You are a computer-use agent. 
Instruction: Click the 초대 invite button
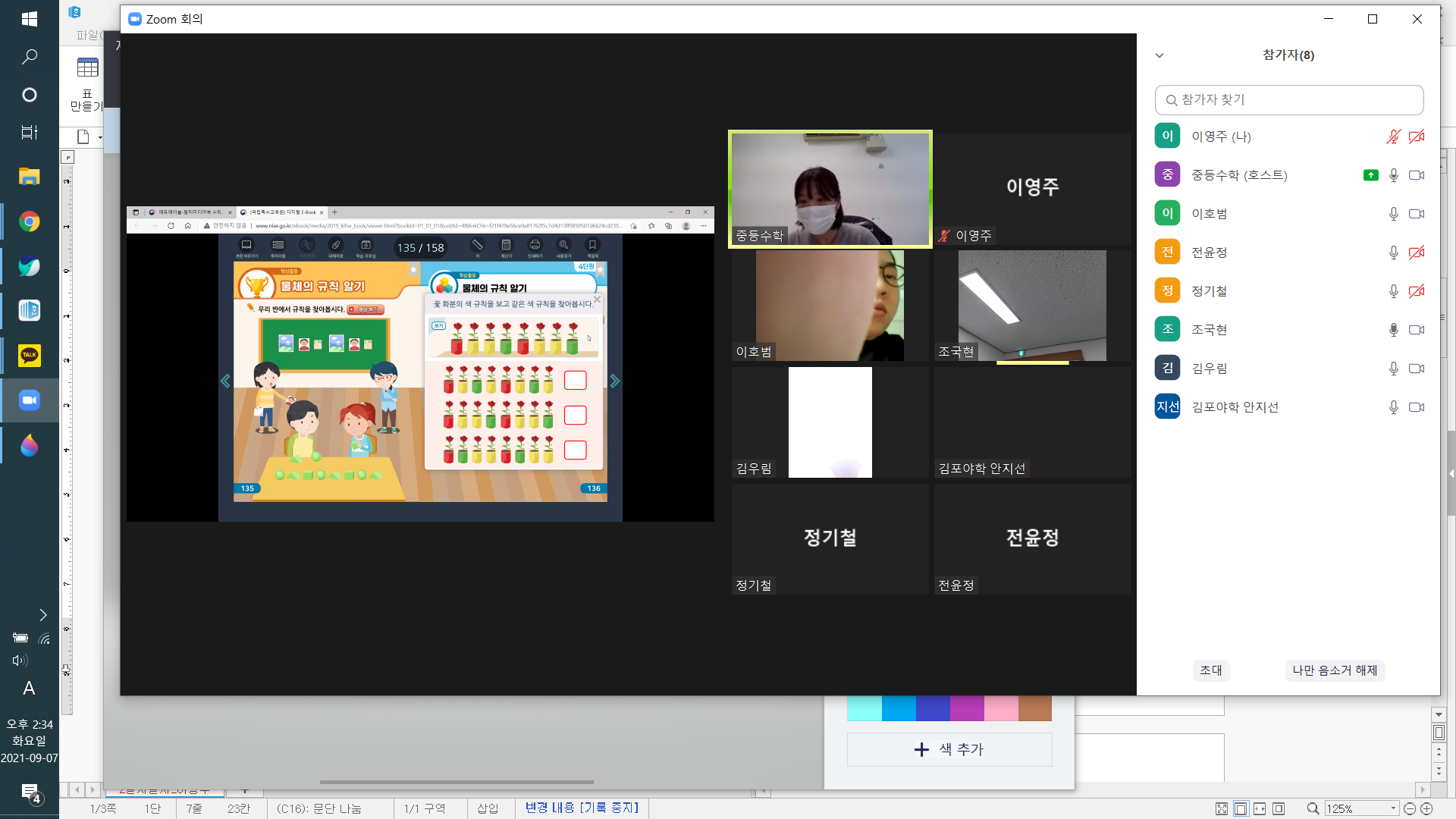coord(1210,670)
